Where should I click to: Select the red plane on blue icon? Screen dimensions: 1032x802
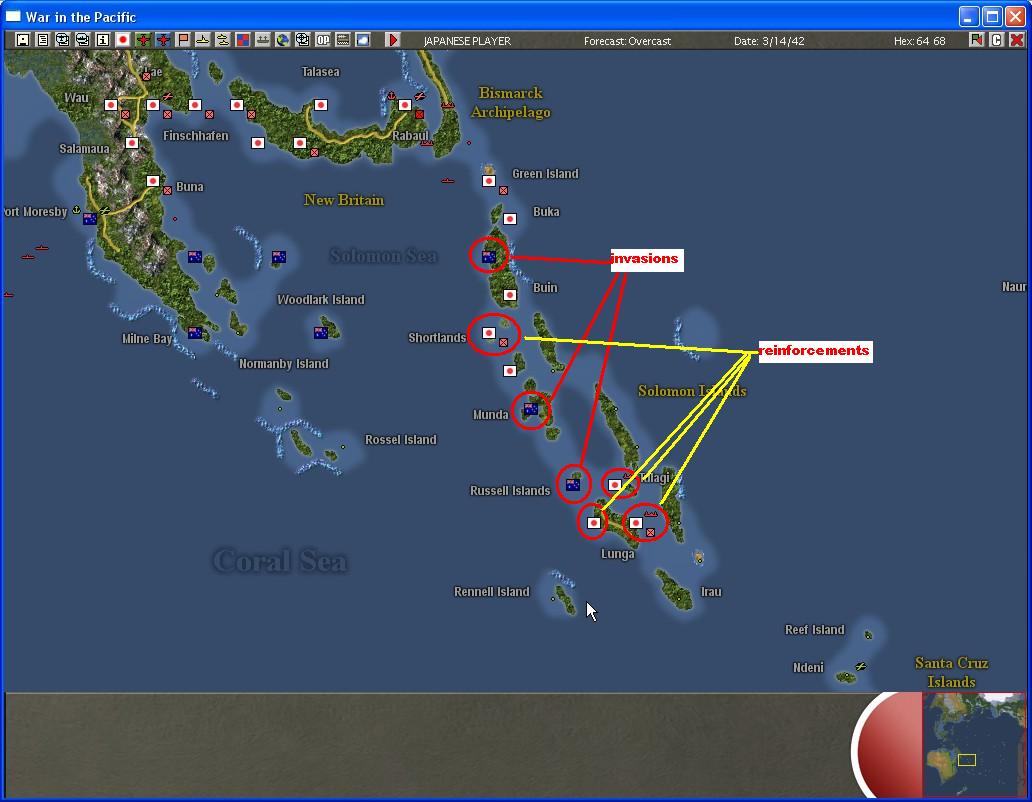tap(163, 40)
